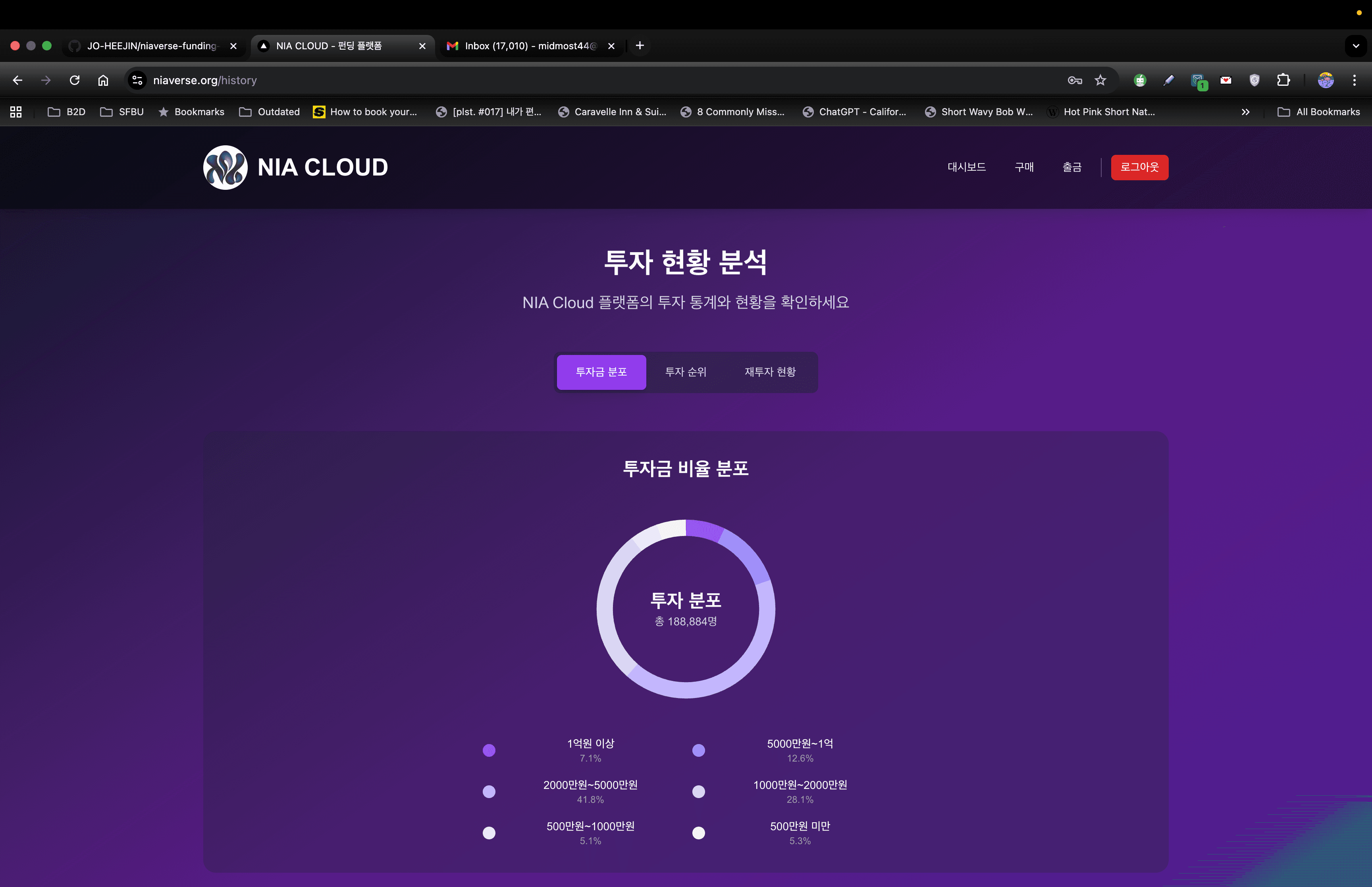Go to the 대시보드 link
This screenshot has height=887, width=1372.
(967, 167)
